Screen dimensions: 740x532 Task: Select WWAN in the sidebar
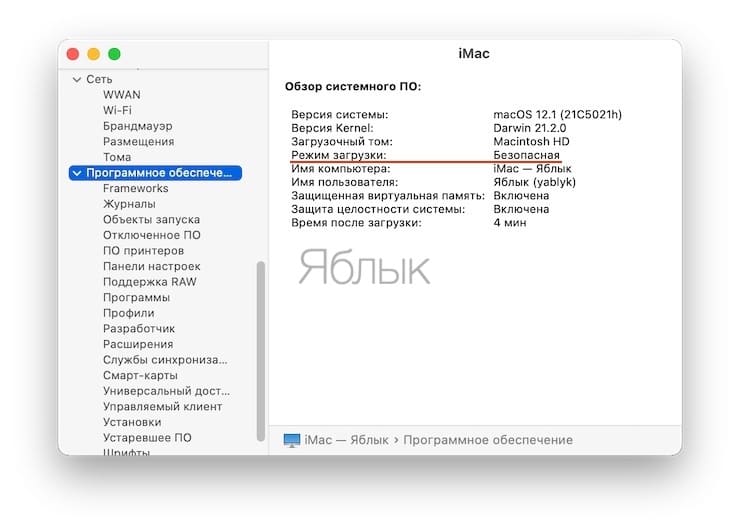(122, 95)
